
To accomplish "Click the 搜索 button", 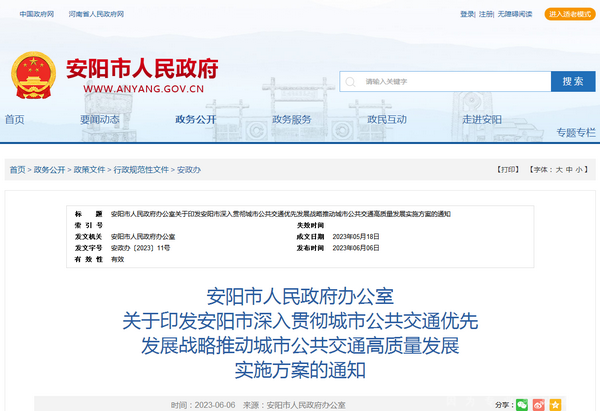I will point(573,81).
